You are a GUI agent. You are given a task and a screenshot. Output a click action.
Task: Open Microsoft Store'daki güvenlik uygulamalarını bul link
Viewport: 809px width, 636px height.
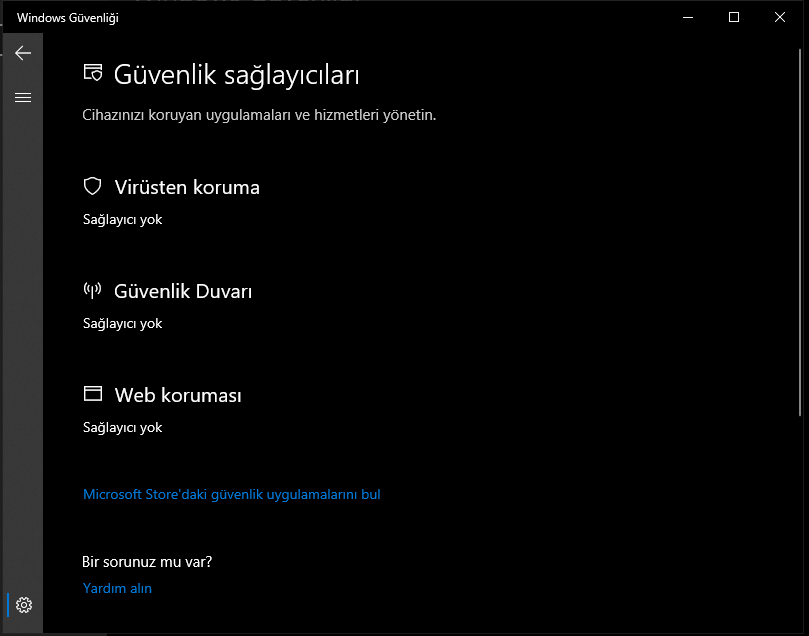[x=232, y=494]
